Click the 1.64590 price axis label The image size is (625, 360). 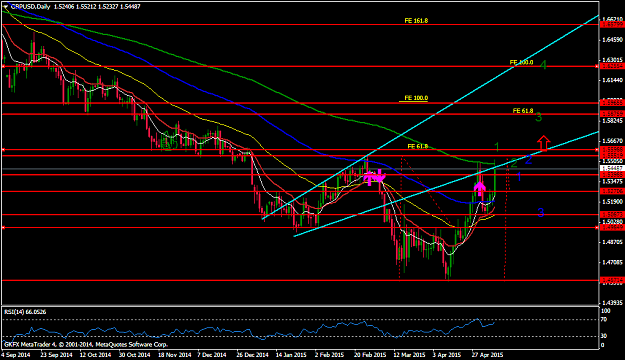(x=613, y=40)
